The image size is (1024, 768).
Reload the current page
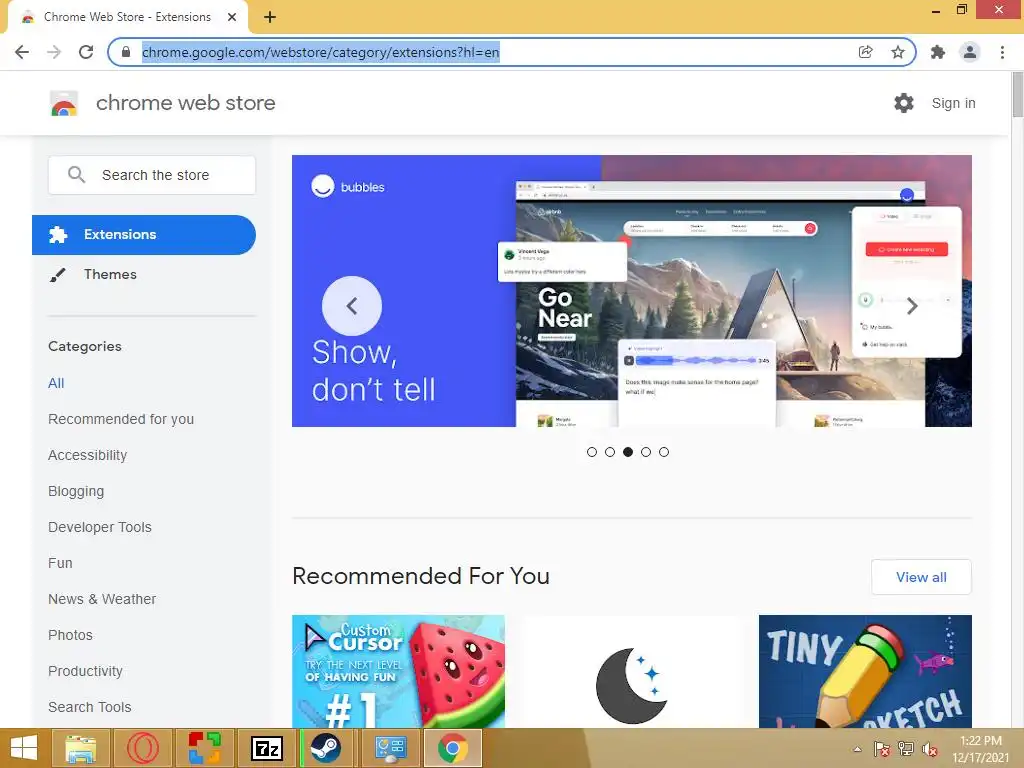point(86,52)
